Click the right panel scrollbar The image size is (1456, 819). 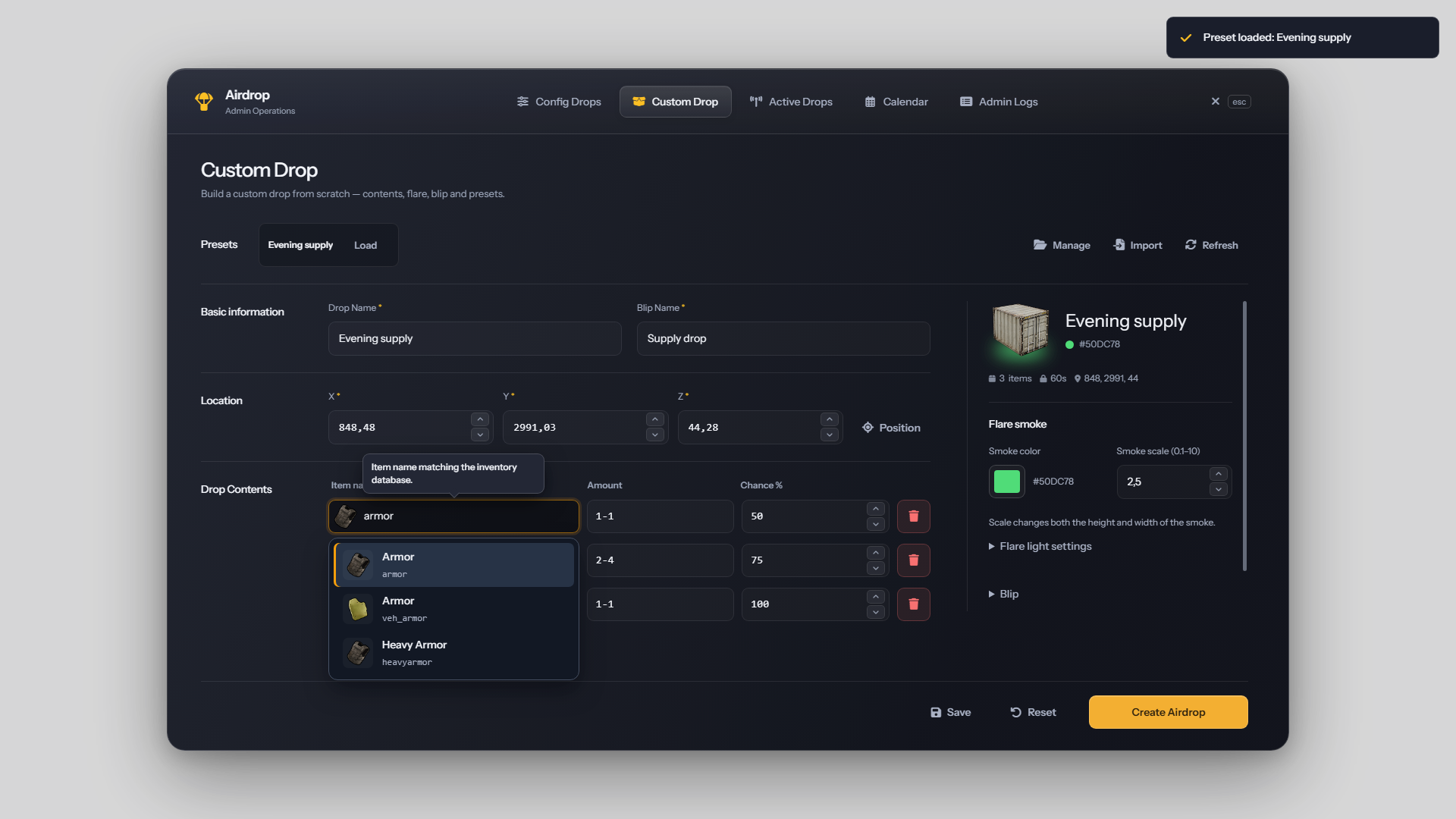point(1244,436)
